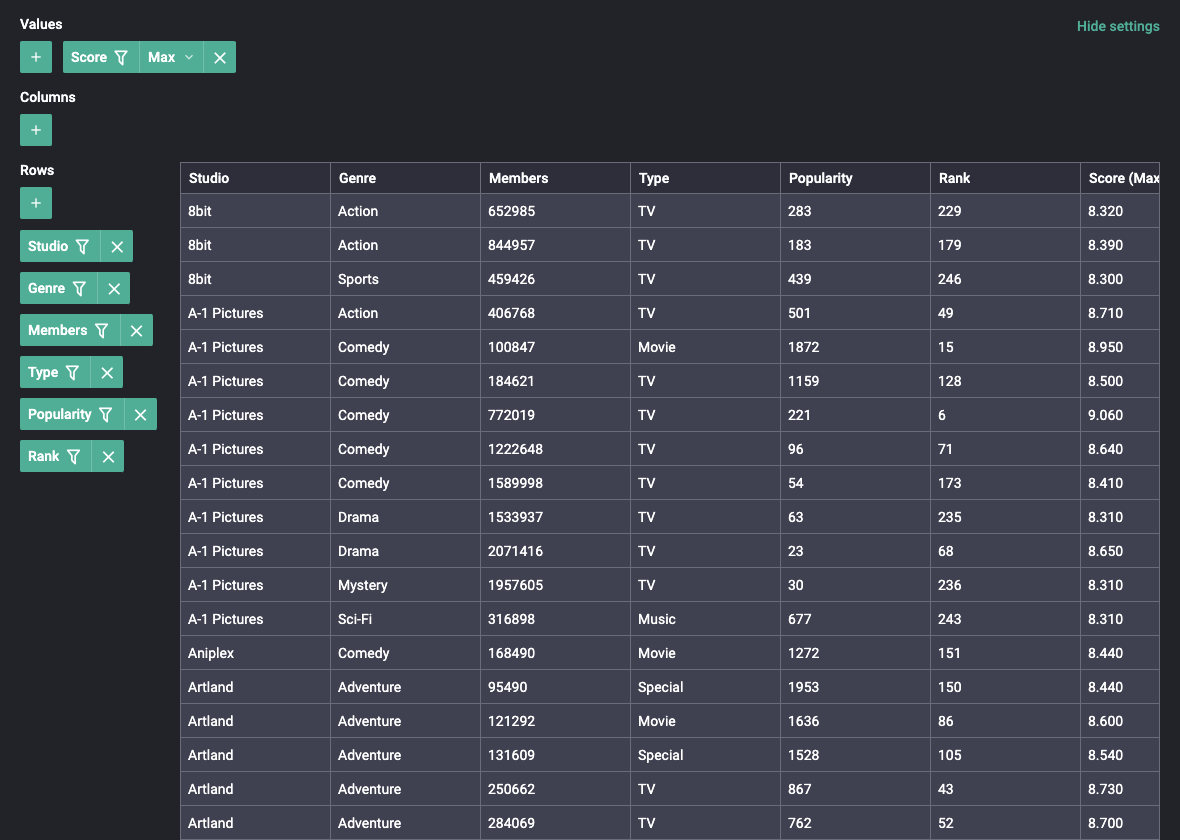The image size is (1180, 840).
Task: Click the Studio column header
Action: 209,178
